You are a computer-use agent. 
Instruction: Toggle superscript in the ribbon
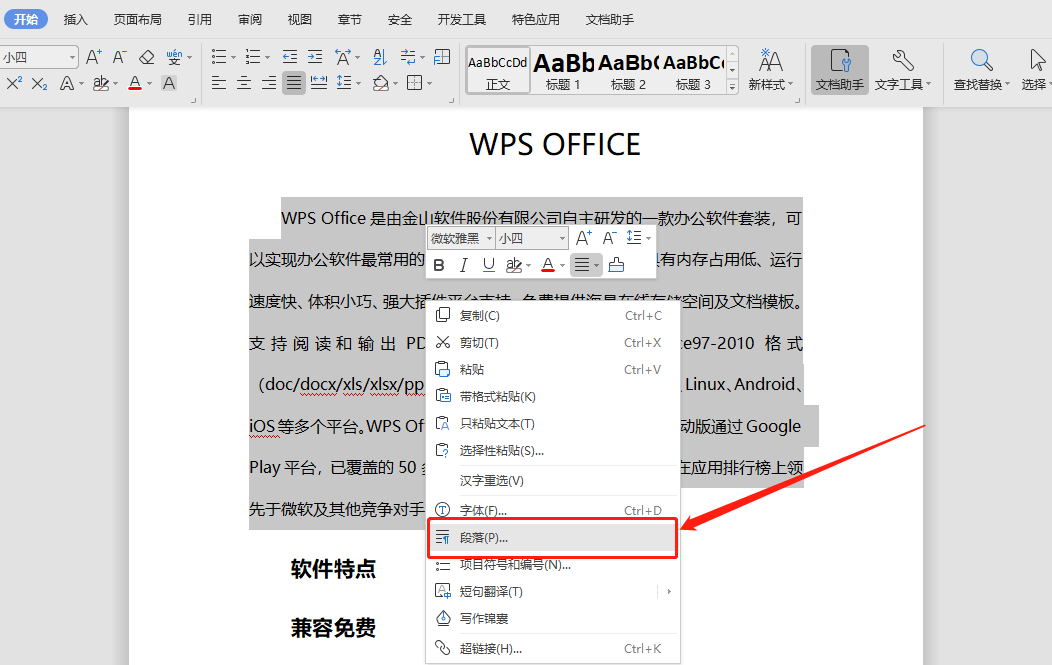tap(14, 83)
